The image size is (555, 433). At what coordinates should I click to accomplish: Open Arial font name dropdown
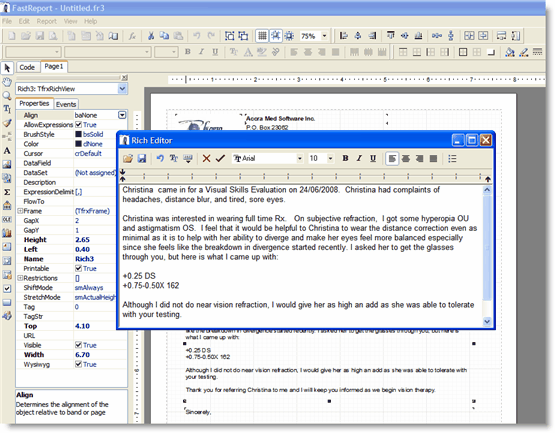pos(299,159)
